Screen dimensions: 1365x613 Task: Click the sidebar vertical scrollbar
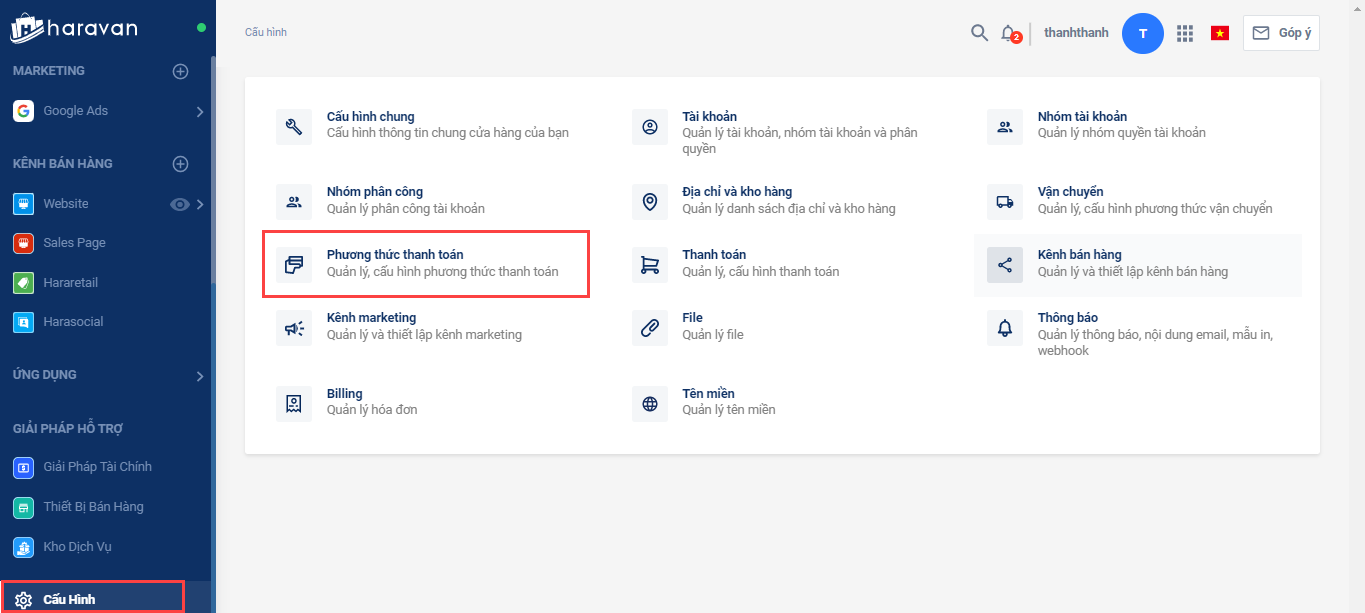213,170
